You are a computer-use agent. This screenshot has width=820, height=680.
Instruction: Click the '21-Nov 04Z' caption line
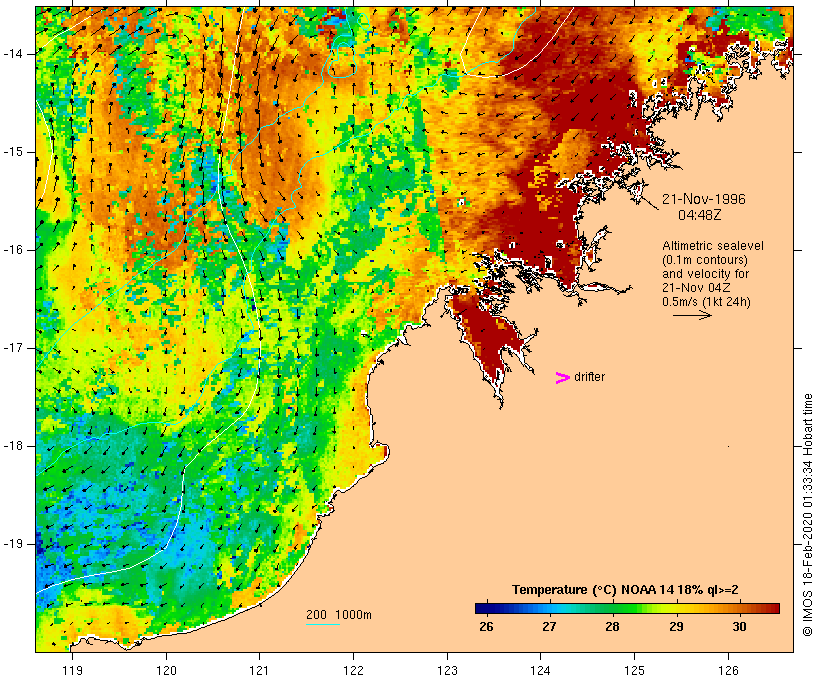696,288
